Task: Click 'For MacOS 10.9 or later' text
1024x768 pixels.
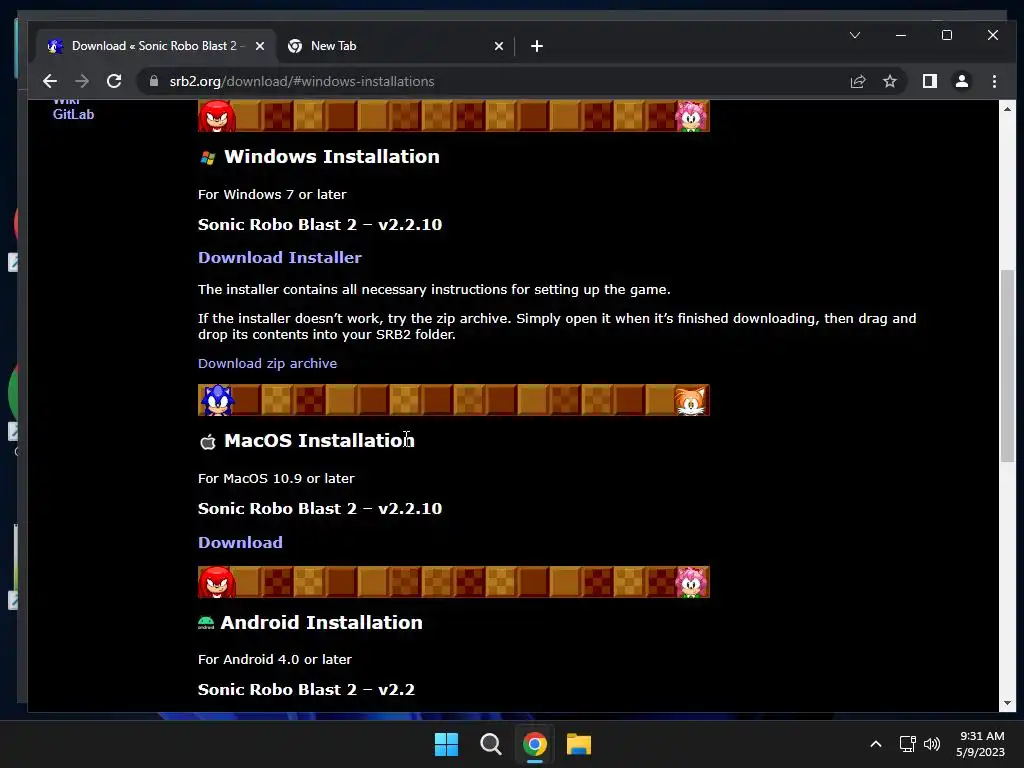Action: (276, 479)
